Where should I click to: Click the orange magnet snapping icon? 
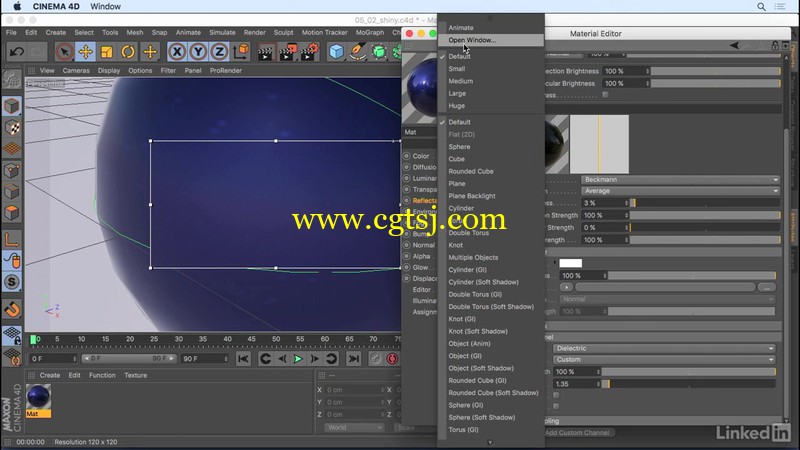coord(12,309)
